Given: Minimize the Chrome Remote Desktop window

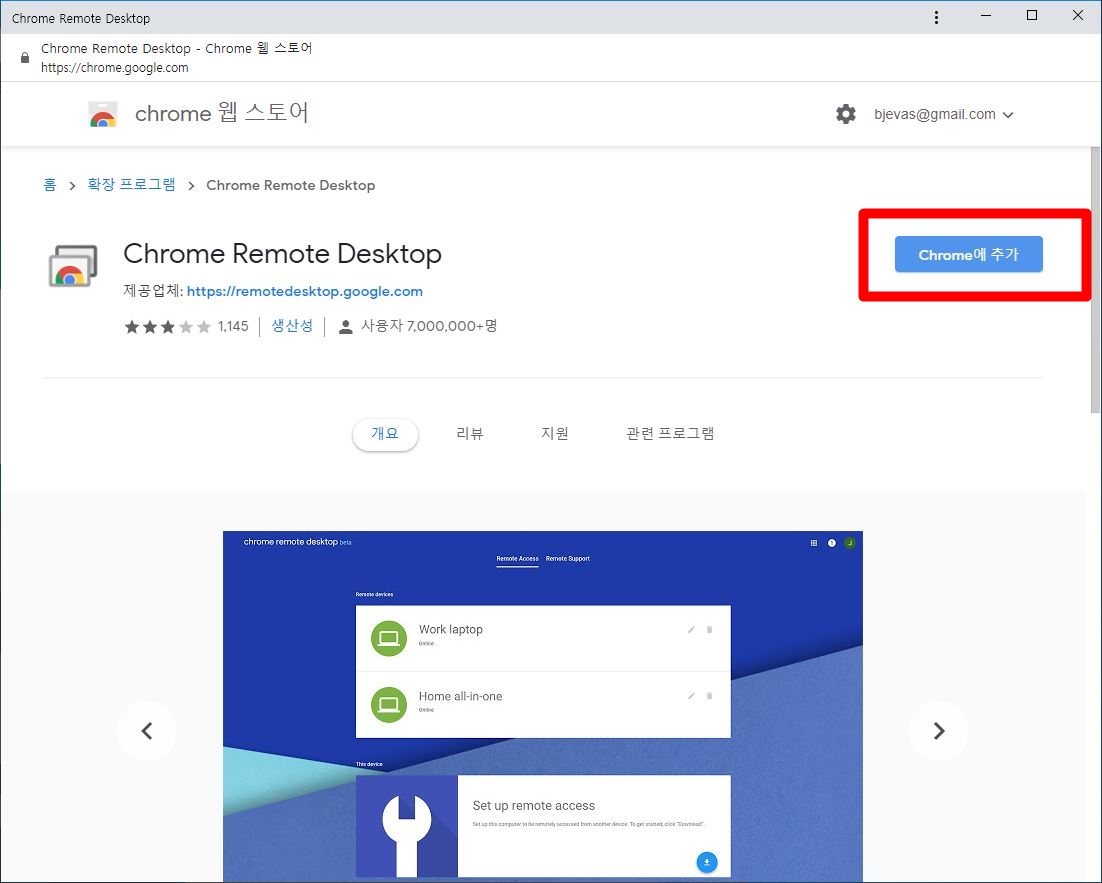Looking at the screenshot, I should pos(986,15).
